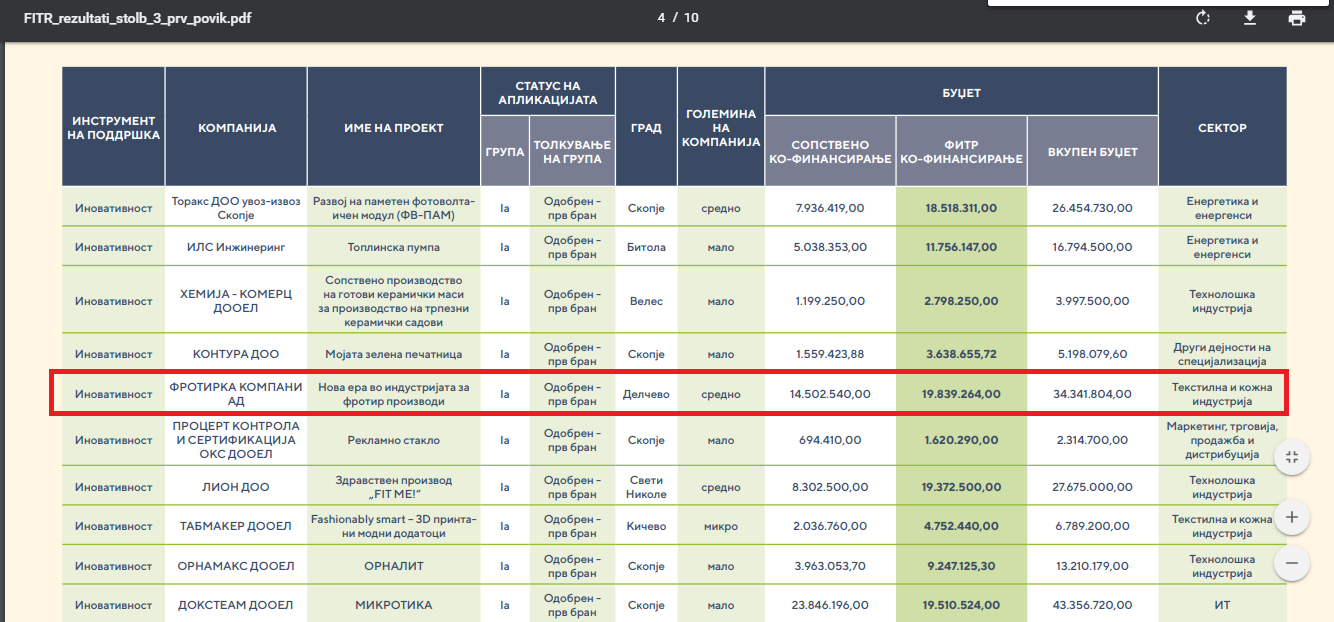The height and width of the screenshot is (622, 1334).
Task: Select company КОНТУРА ДОО
Action: click(237, 354)
